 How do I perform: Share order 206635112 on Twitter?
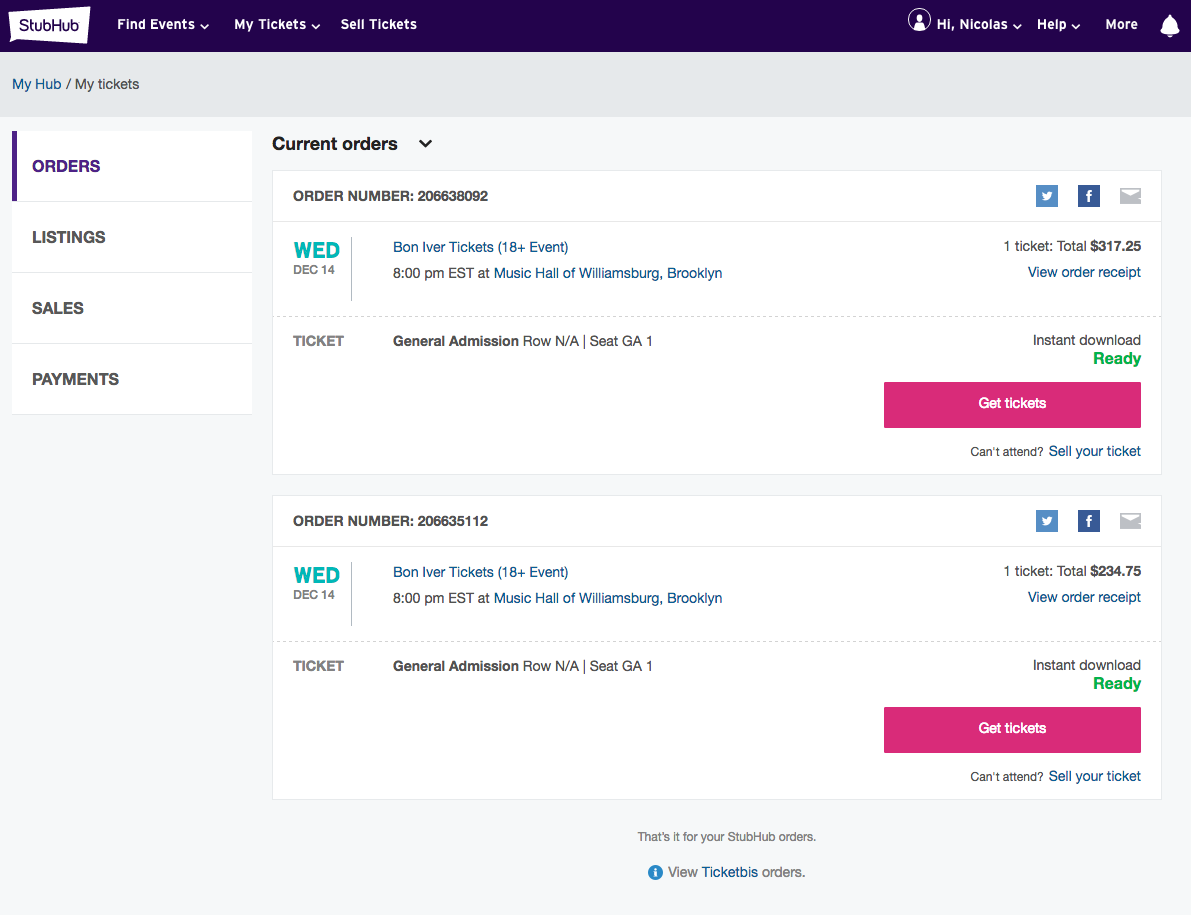point(1046,521)
